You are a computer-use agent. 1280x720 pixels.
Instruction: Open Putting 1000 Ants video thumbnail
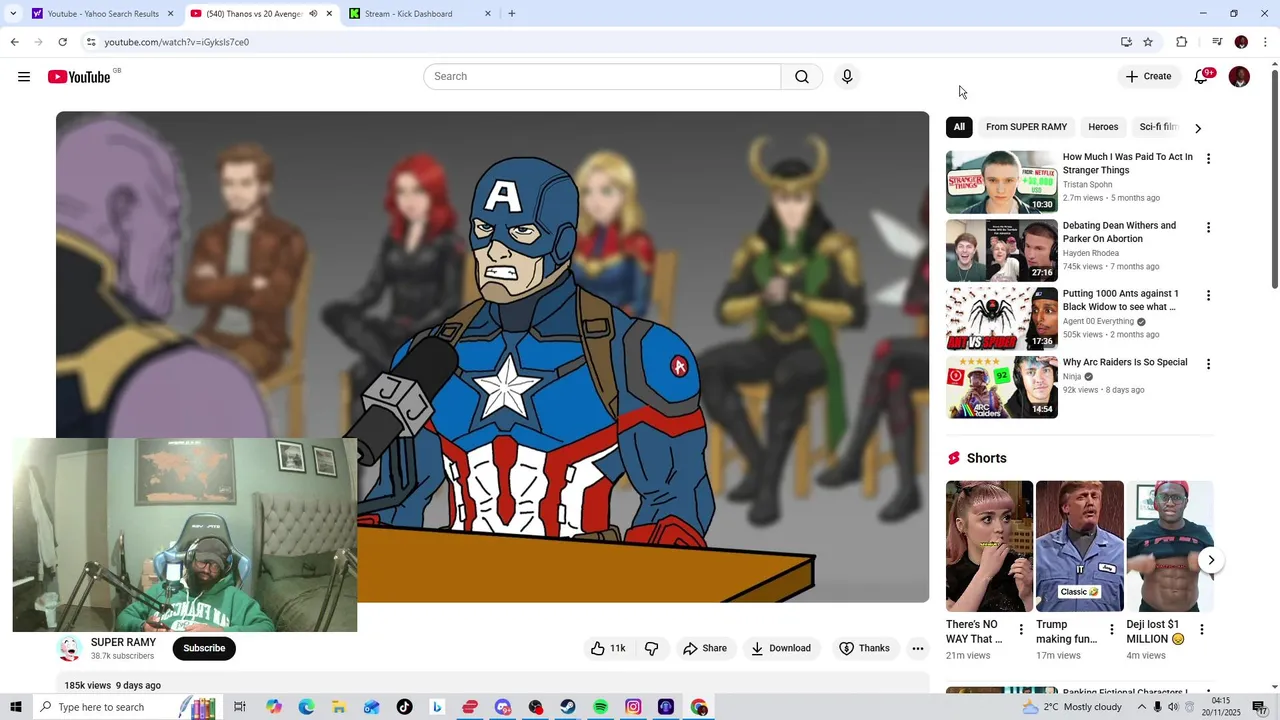click(1001, 319)
